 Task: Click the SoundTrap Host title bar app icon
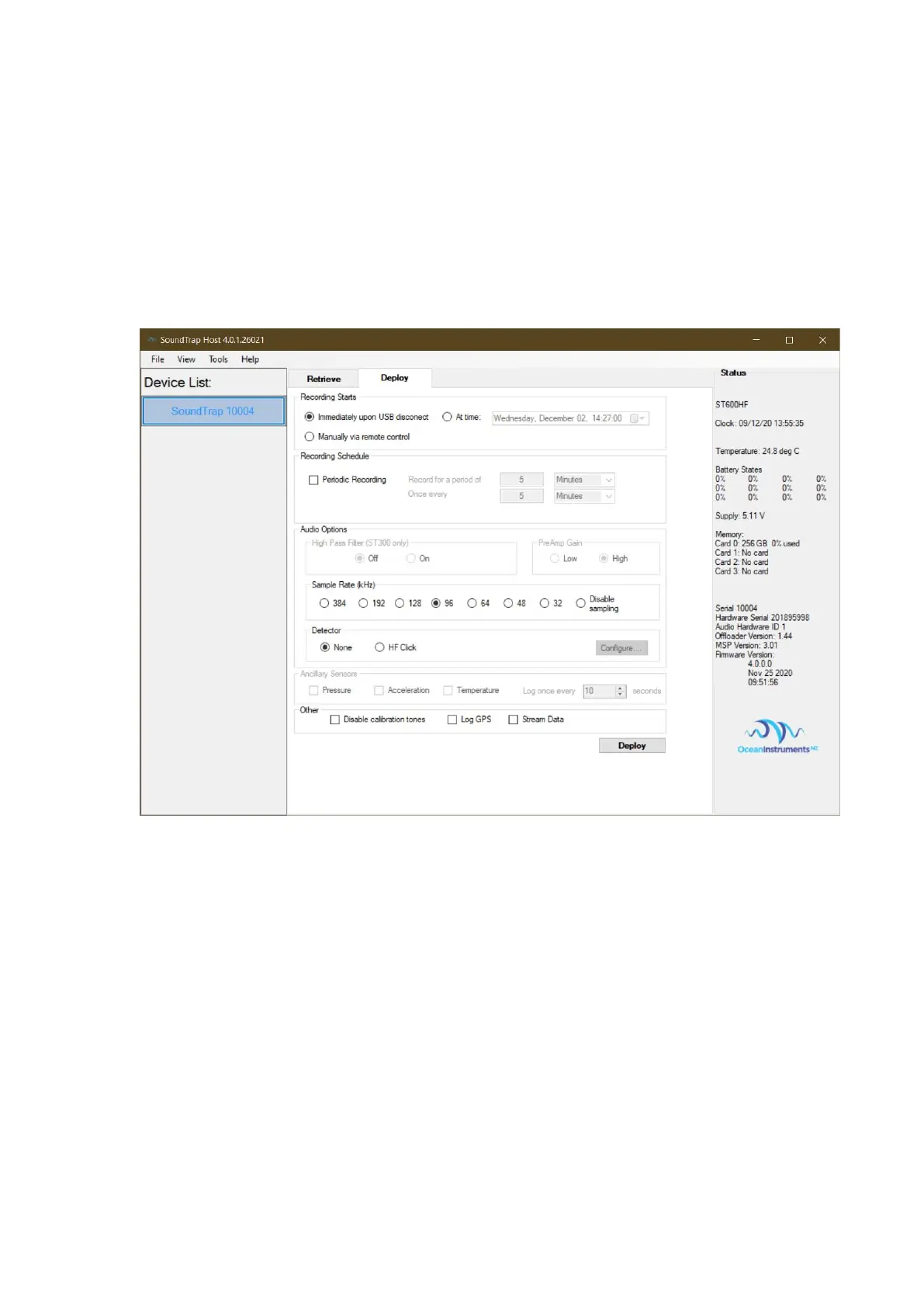click(x=152, y=340)
